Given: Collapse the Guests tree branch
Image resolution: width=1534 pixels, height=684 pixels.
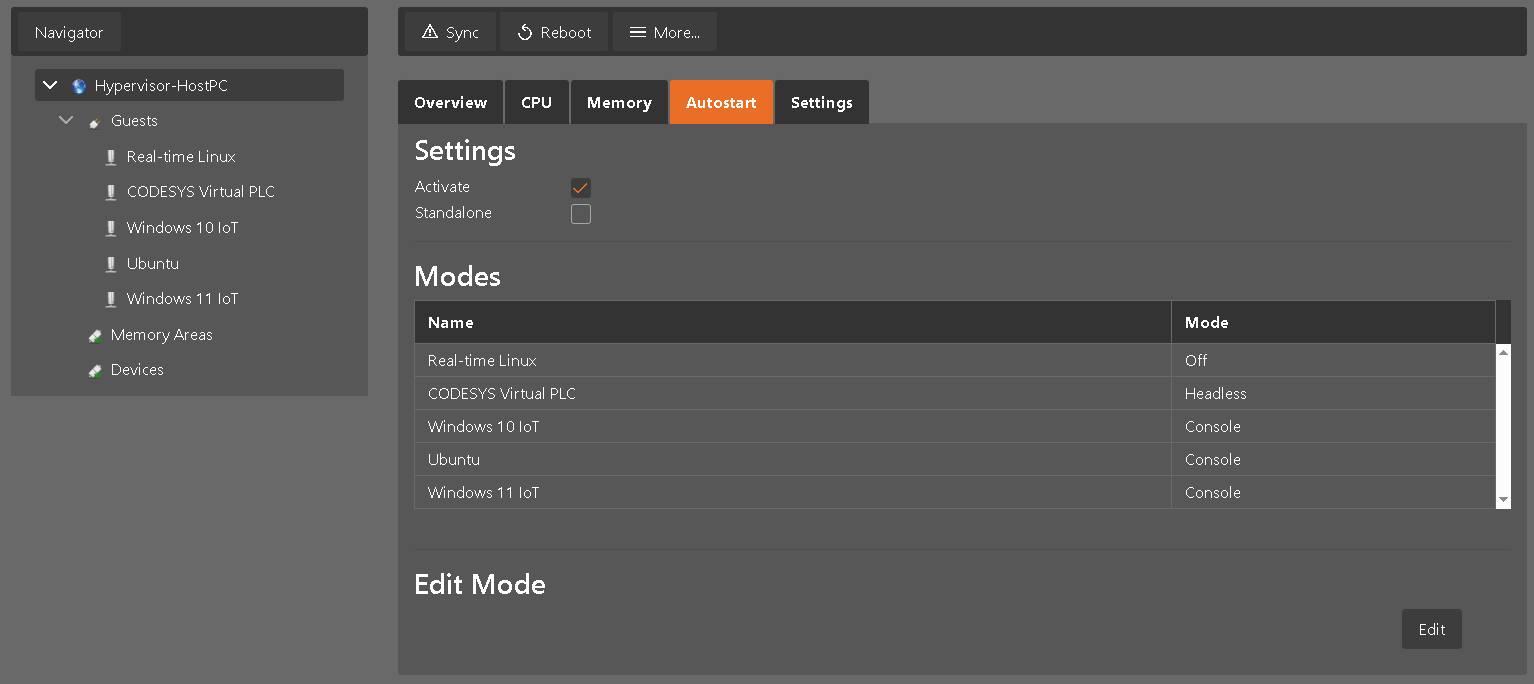Looking at the screenshot, I should [66, 120].
